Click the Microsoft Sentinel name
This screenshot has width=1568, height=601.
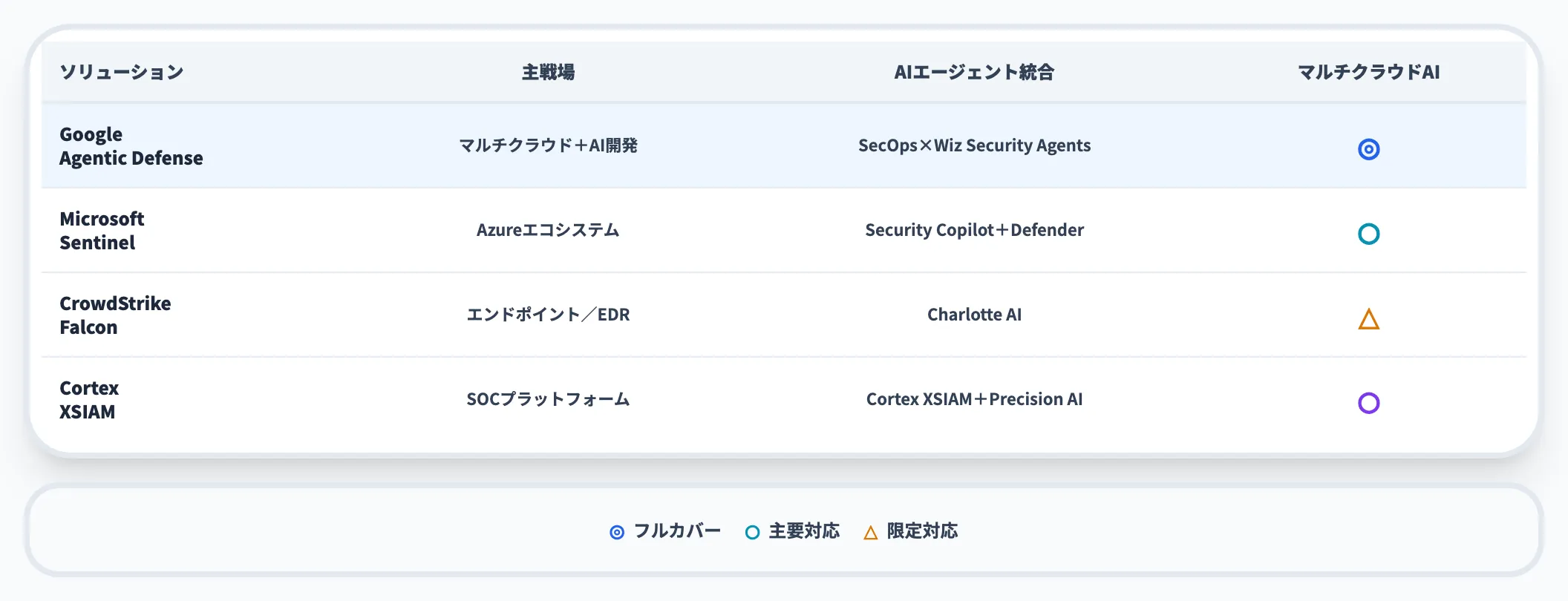click(102, 231)
